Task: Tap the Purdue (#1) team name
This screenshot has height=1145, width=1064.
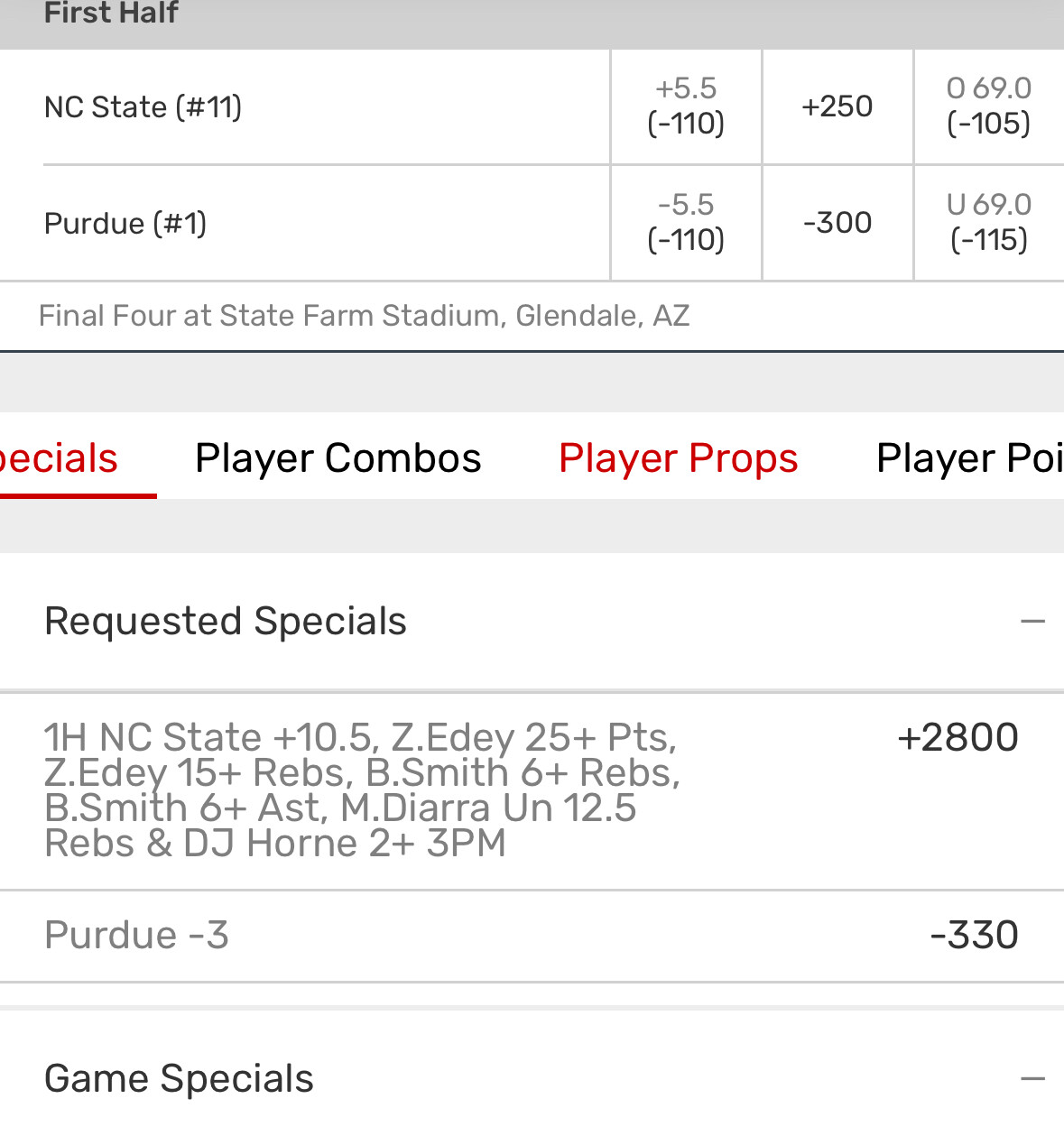Action: (125, 224)
